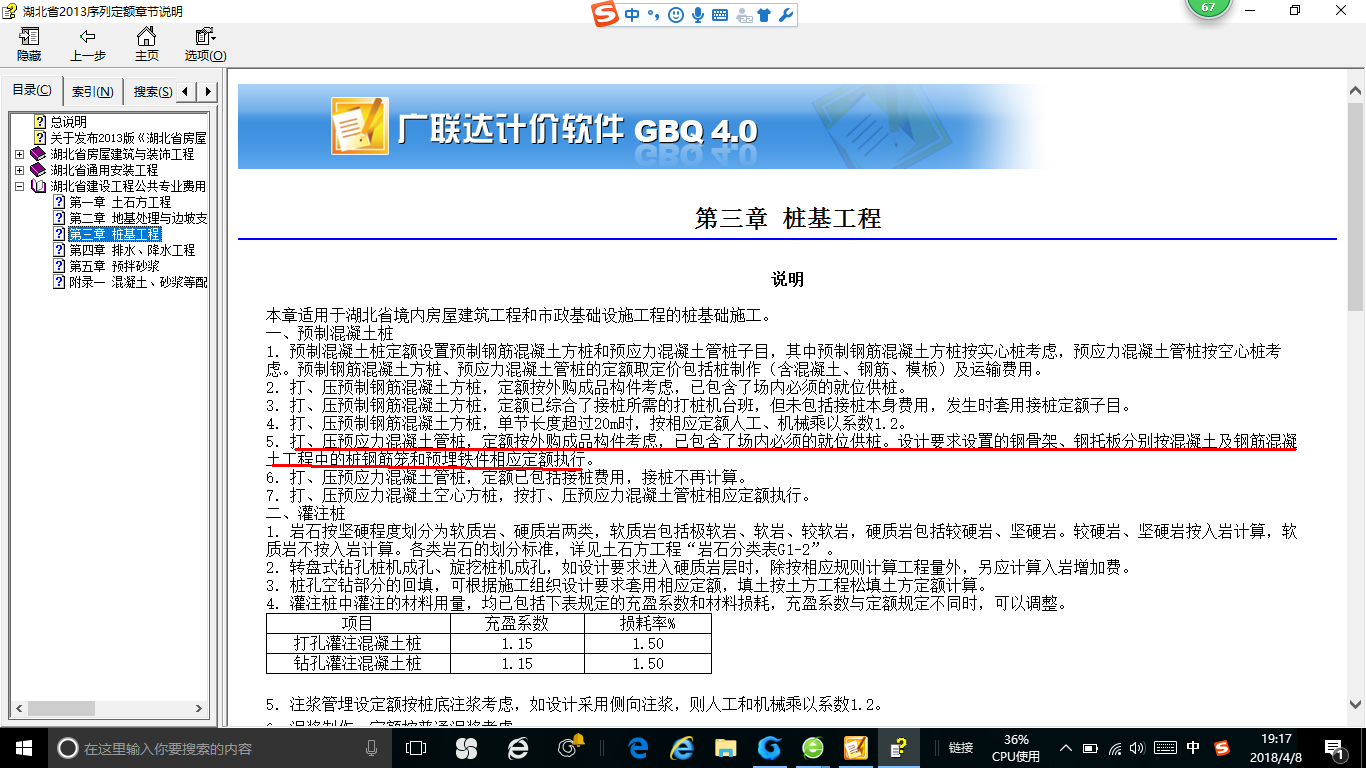Viewport: 1366px width, 768px height.
Task: Switch to the 索引(N) index tab
Action: point(93,92)
